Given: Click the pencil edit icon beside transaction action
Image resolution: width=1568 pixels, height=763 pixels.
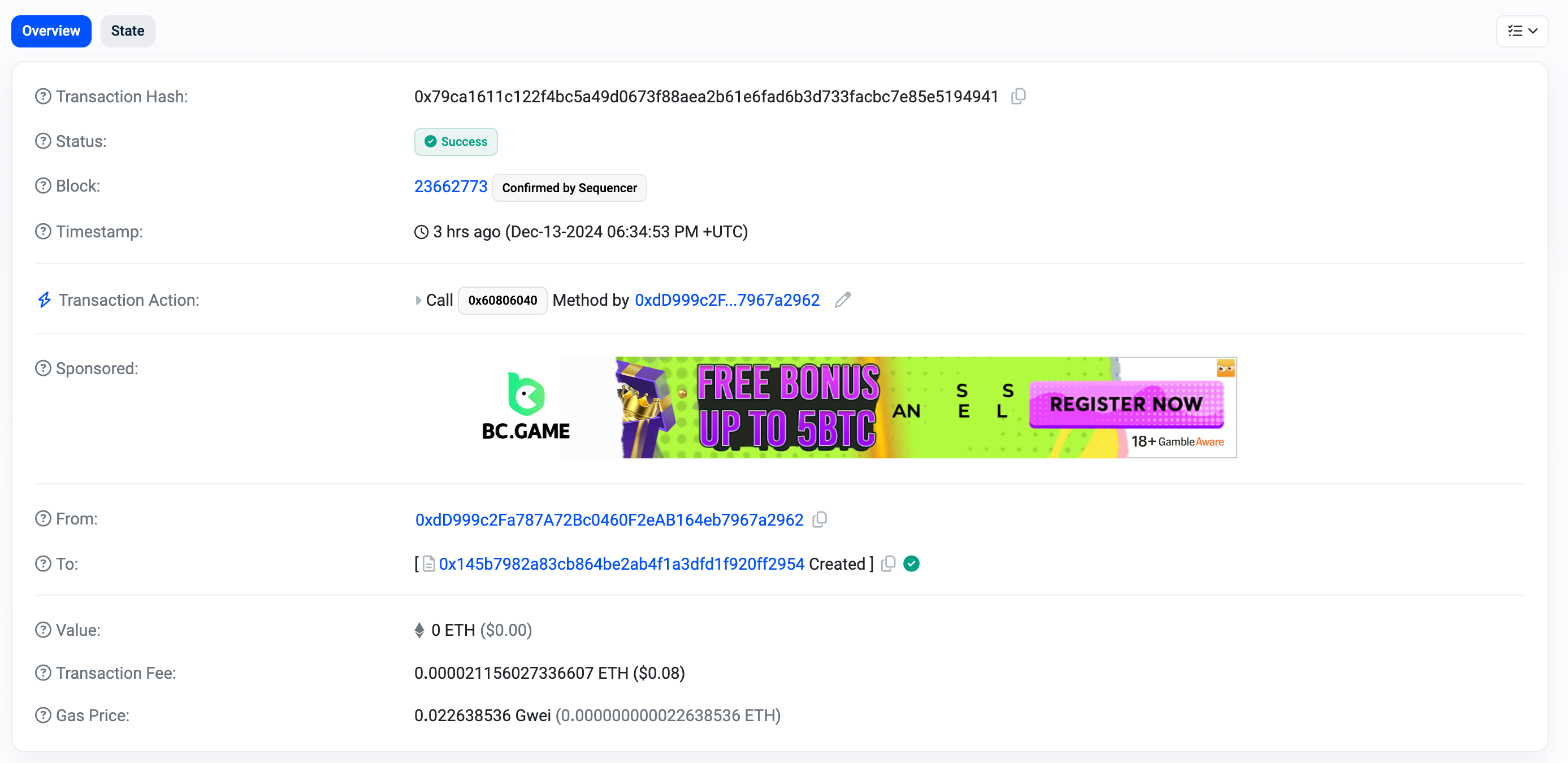Looking at the screenshot, I should click(x=842, y=300).
